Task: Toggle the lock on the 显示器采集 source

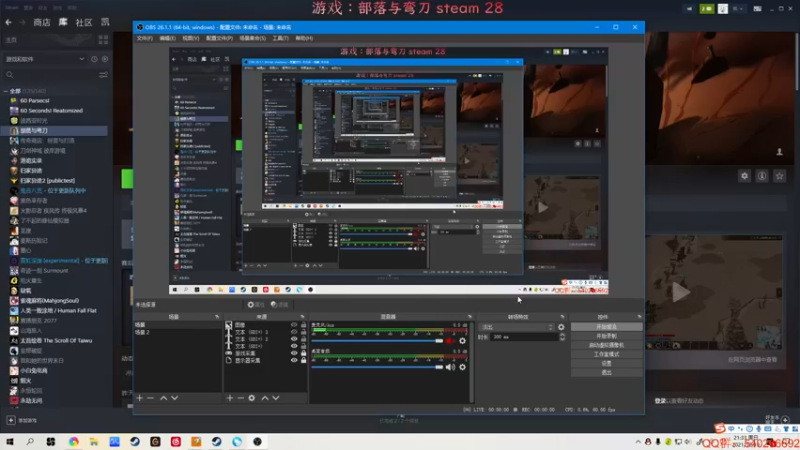Action: 304,360
